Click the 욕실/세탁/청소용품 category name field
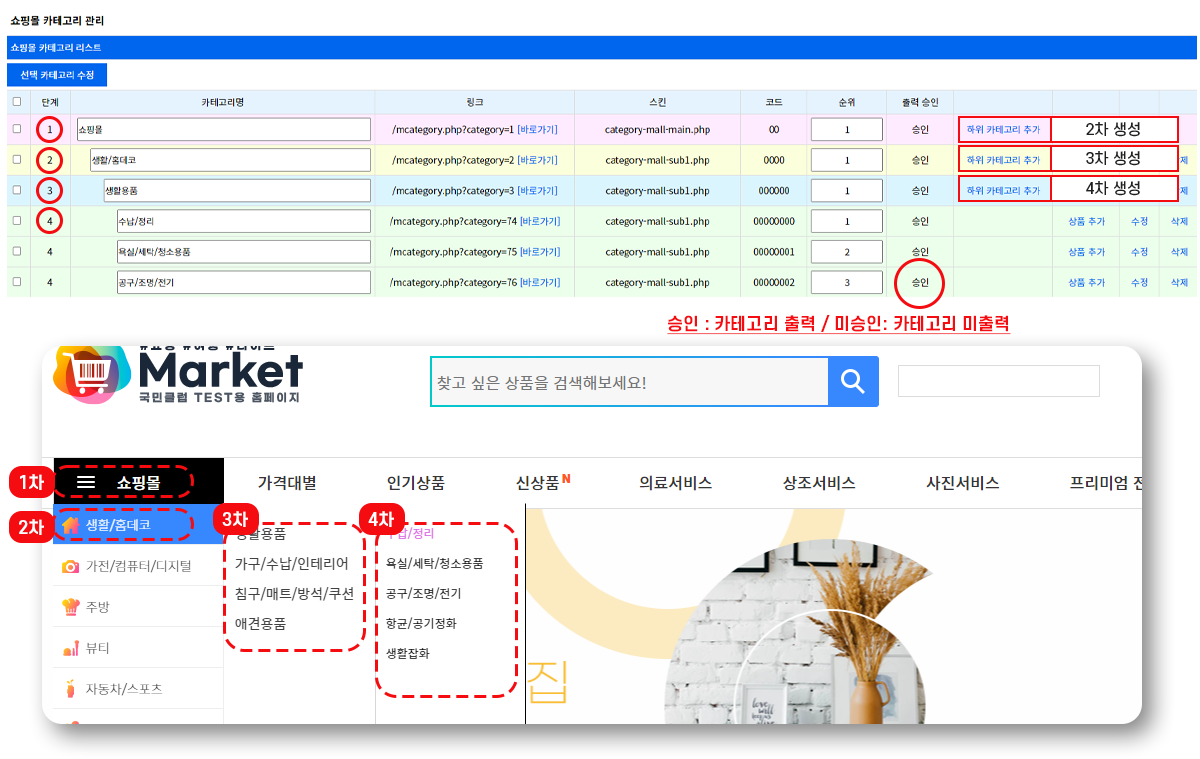 (243, 252)
